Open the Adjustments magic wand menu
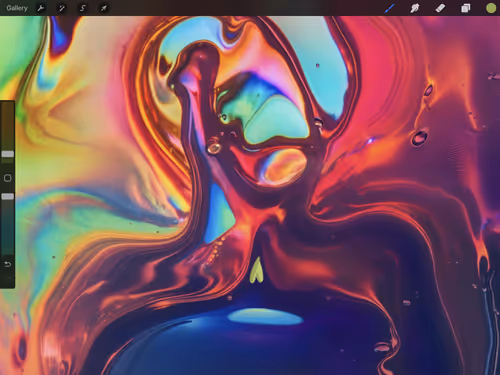This screenshot has width=500, height=375. pyautogui.click(x=62, y=8)
